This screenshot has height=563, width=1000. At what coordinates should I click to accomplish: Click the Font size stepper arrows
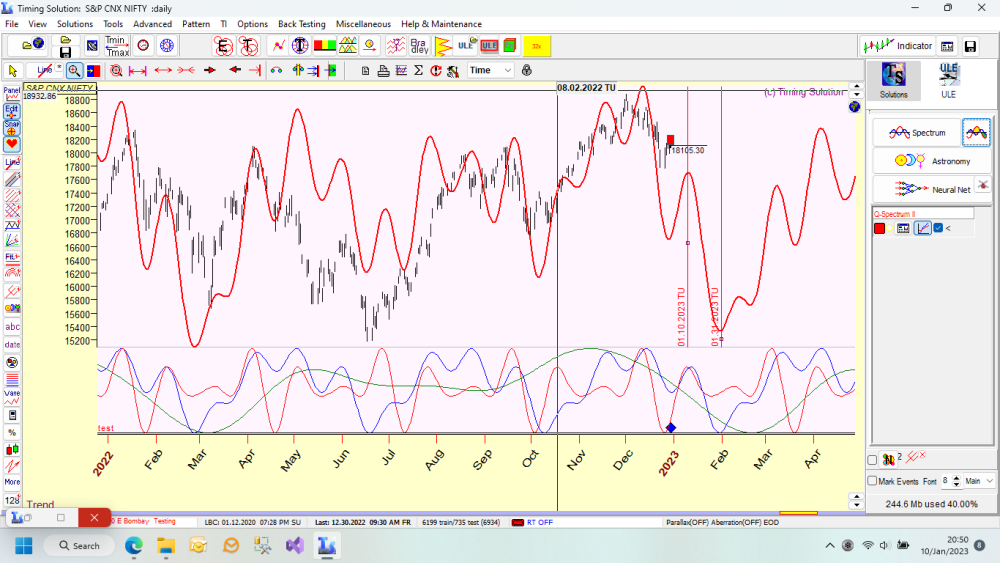pos(956,481)
